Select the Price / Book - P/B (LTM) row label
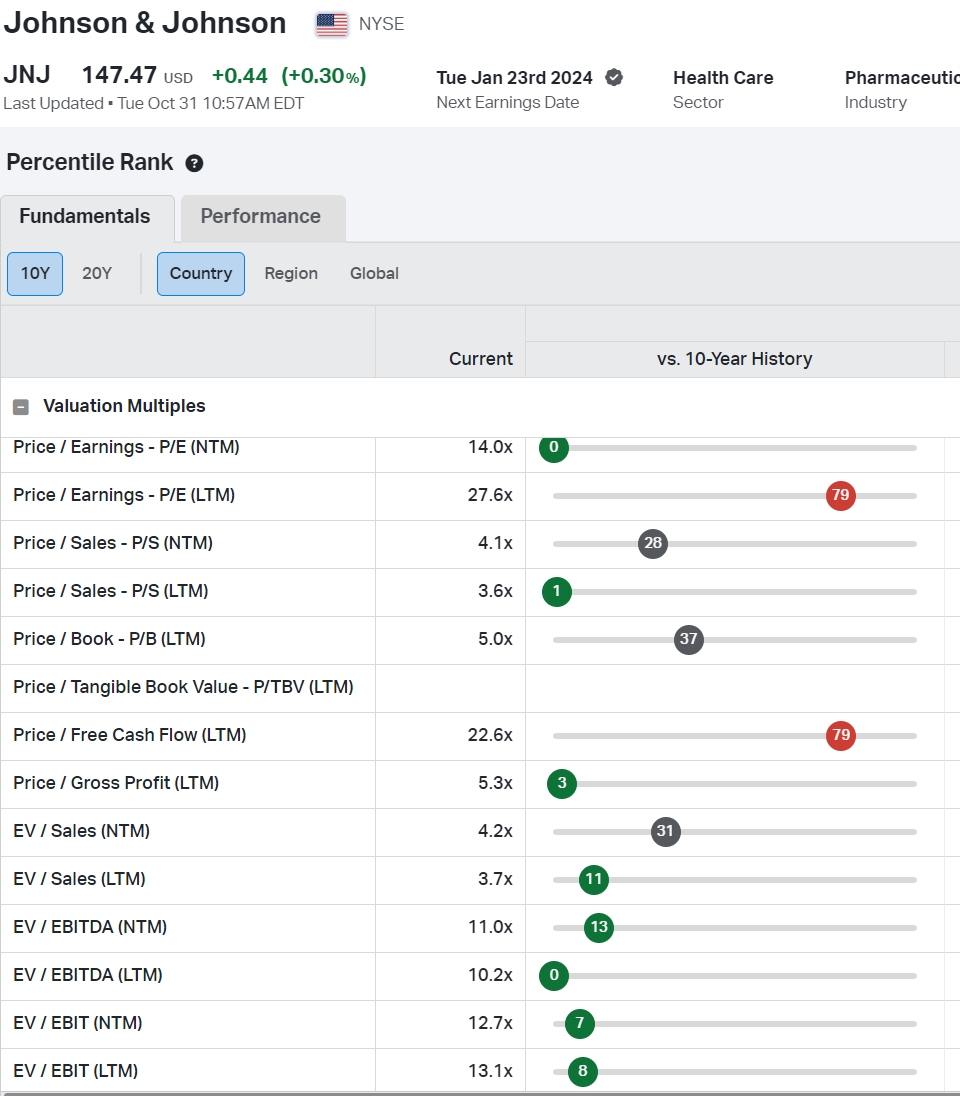960x1096 pixels. click(x=109, y=639)
